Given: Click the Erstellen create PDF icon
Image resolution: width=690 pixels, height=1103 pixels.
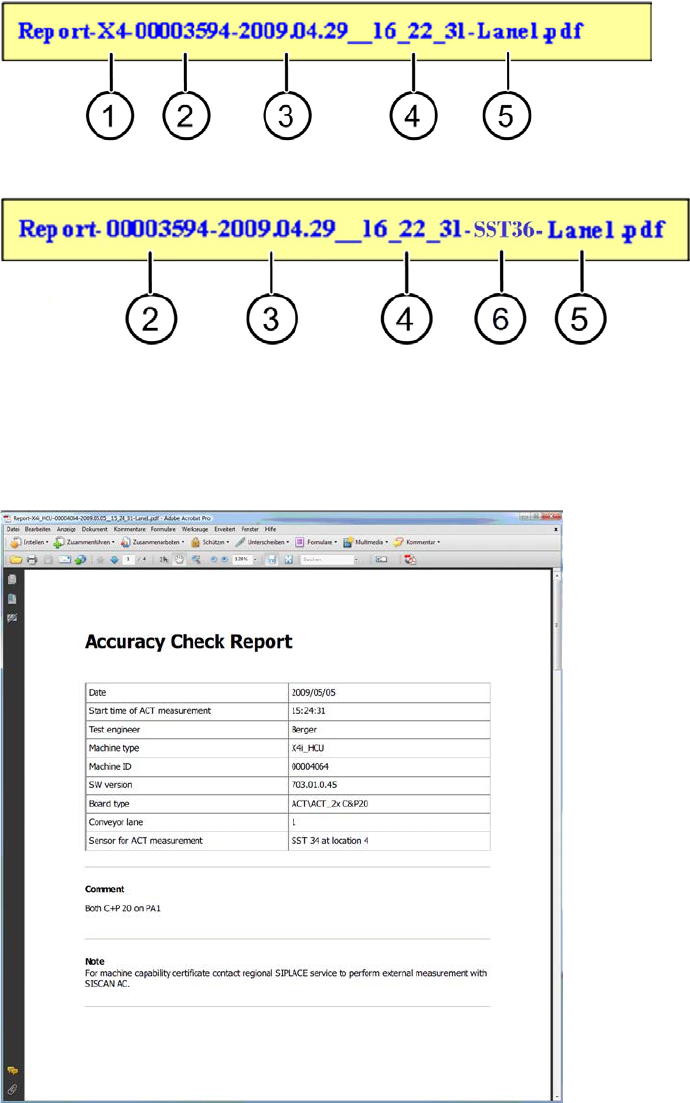Looking at the screenshot, I should coord(15,542).
